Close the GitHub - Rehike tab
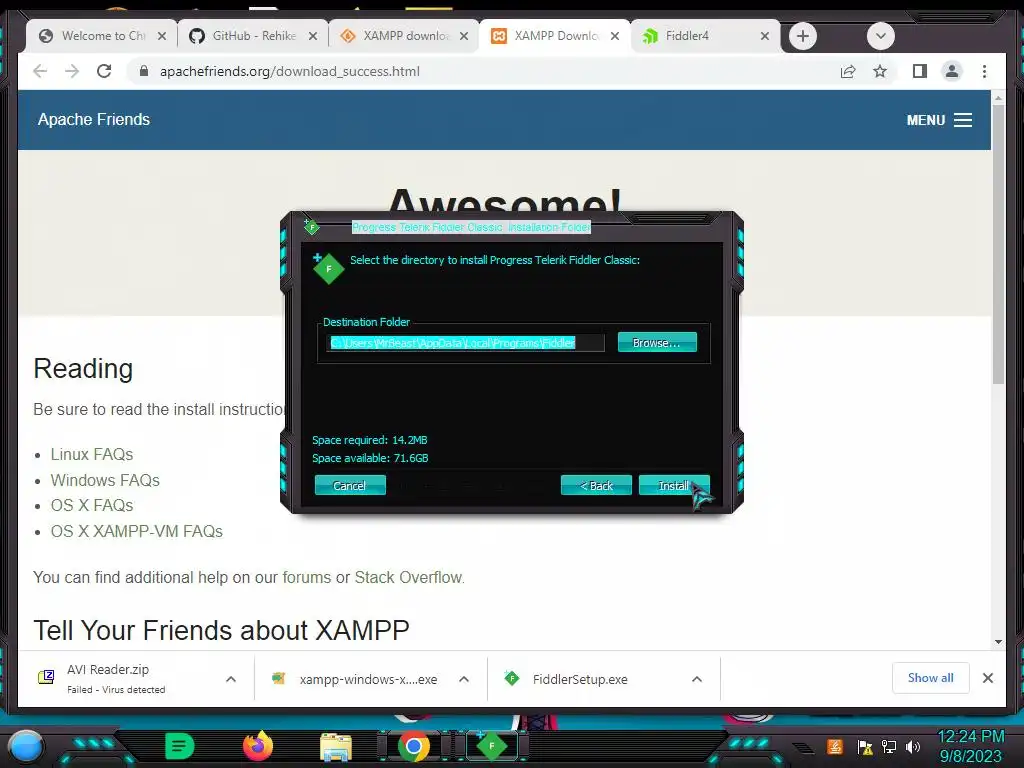Viewport: 1024px width, 768px height. click(313, 36)
